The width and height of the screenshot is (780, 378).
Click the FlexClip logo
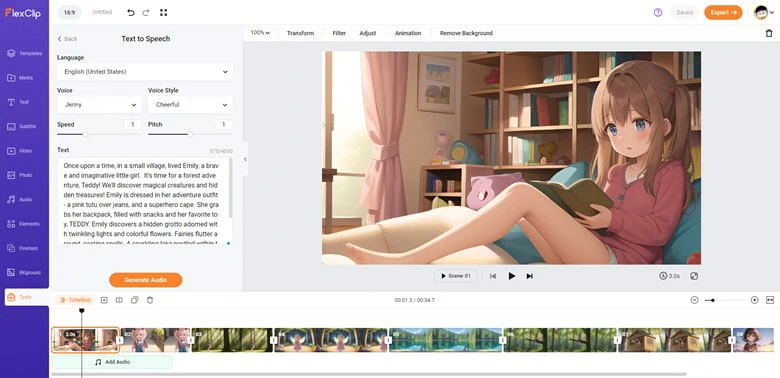(x=23, y=13)
